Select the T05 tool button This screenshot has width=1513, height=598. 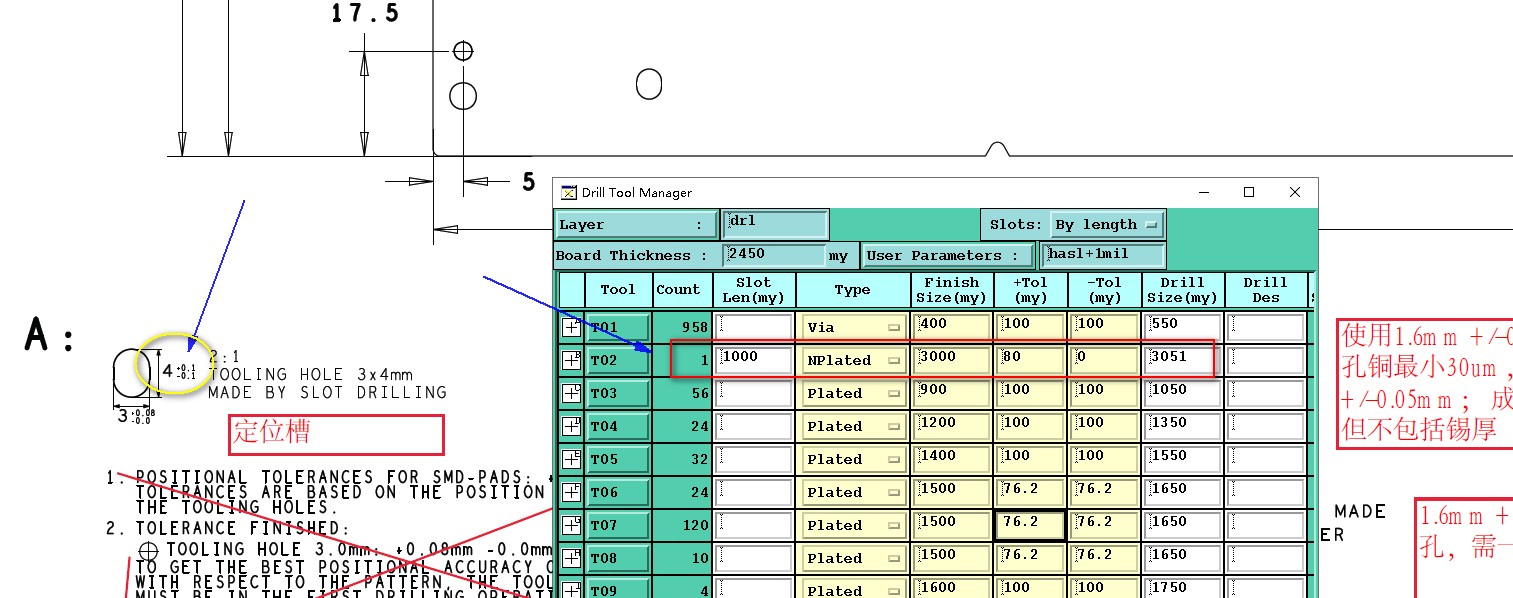click(618, 459)
